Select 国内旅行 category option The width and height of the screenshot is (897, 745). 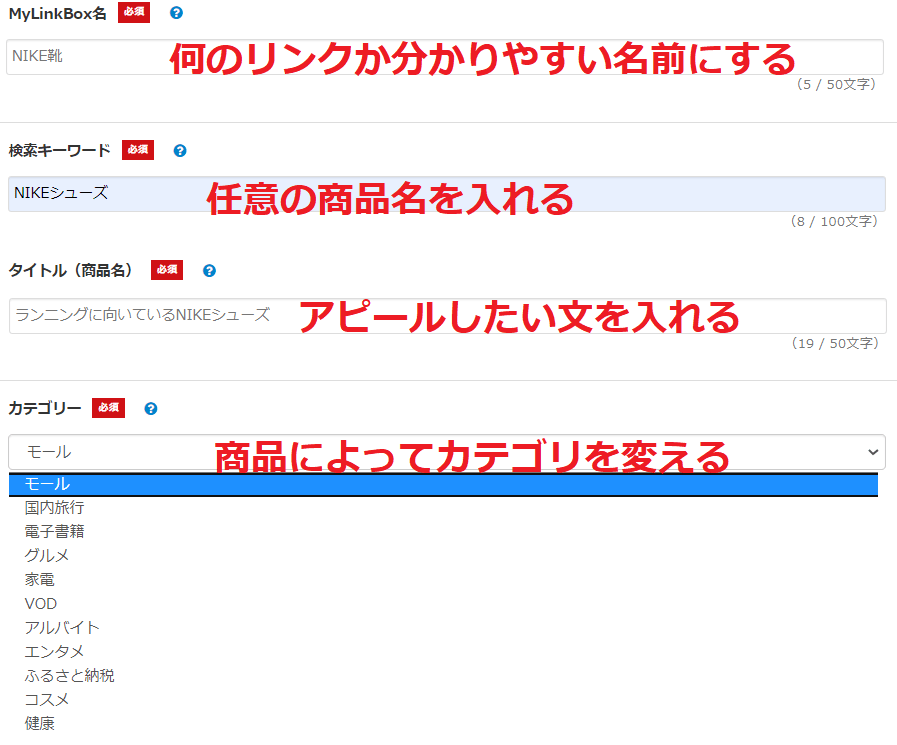tap(443, 508)
